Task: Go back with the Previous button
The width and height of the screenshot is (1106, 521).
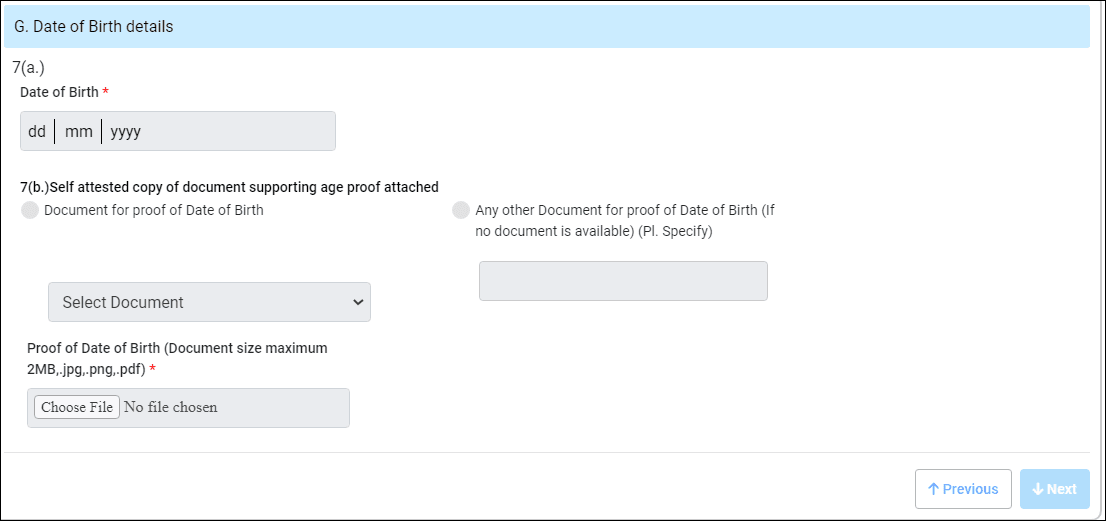Action: click(963, 489)
